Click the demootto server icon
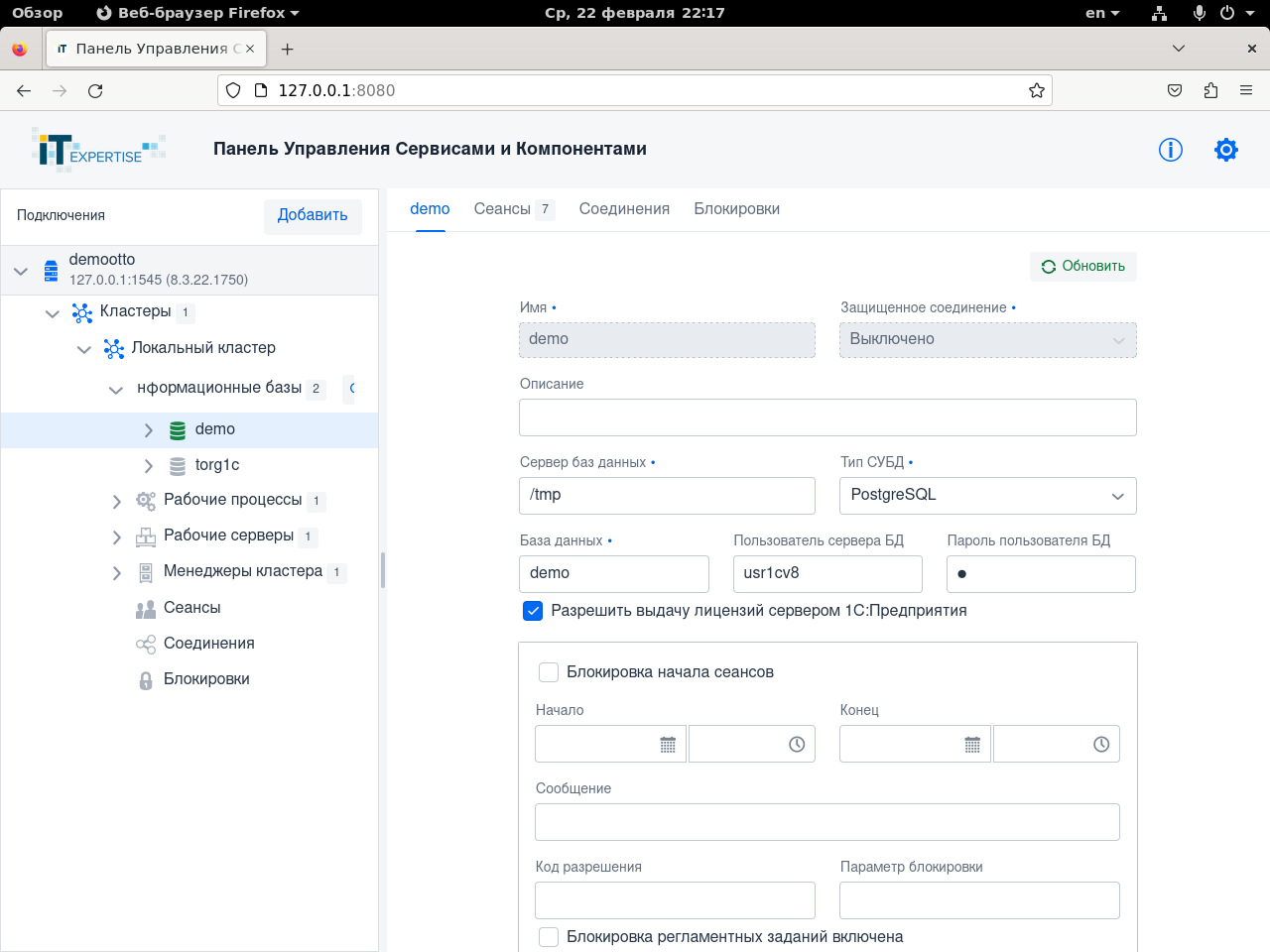 (x=51, y=271)
